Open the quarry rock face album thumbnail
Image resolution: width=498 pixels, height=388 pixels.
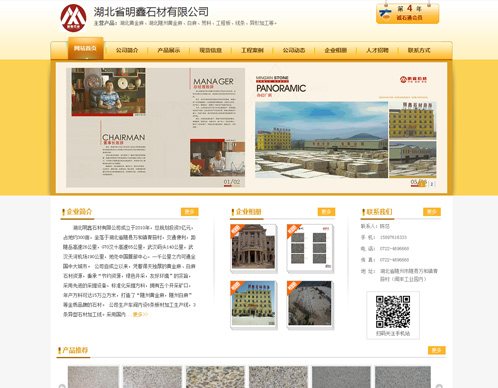click(310, 304)
